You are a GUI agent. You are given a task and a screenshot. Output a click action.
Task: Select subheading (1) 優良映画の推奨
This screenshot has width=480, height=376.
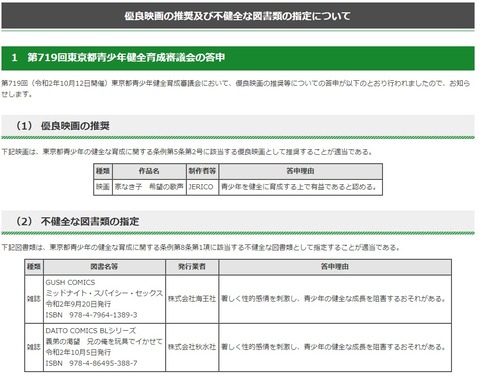click(x=62, y=126)
